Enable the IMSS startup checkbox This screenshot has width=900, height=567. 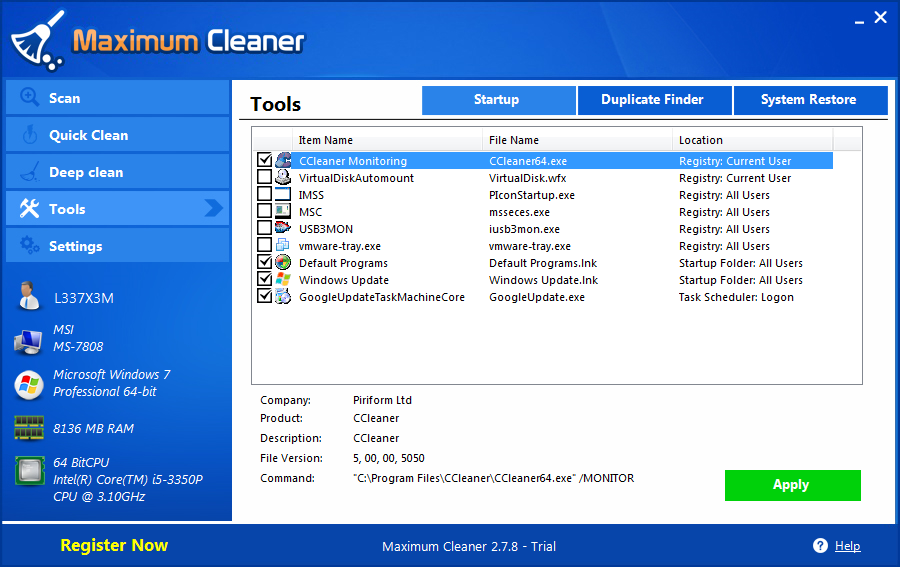(265, 193)
